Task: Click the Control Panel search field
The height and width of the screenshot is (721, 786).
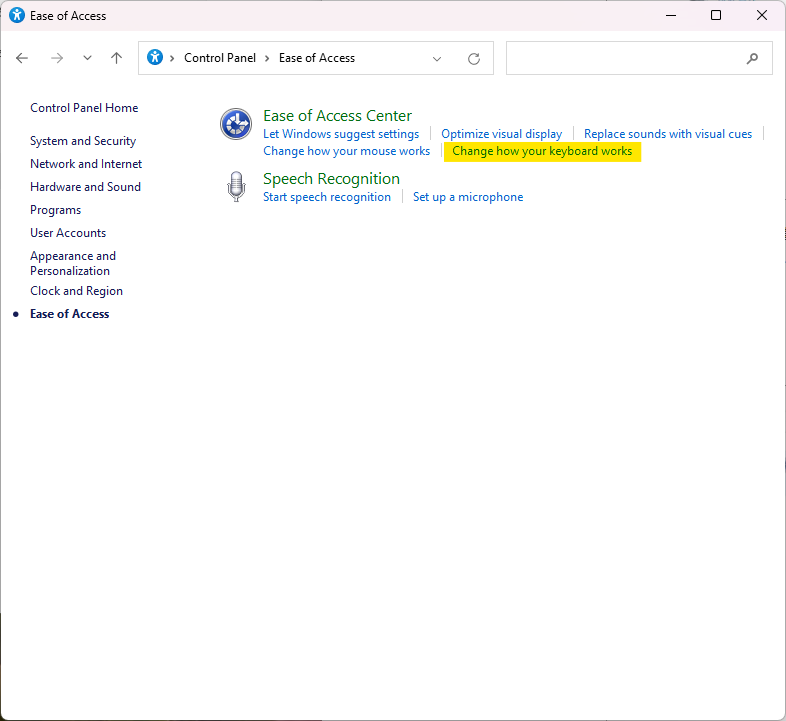Action: pyautogui.click(x=639, y=58)
